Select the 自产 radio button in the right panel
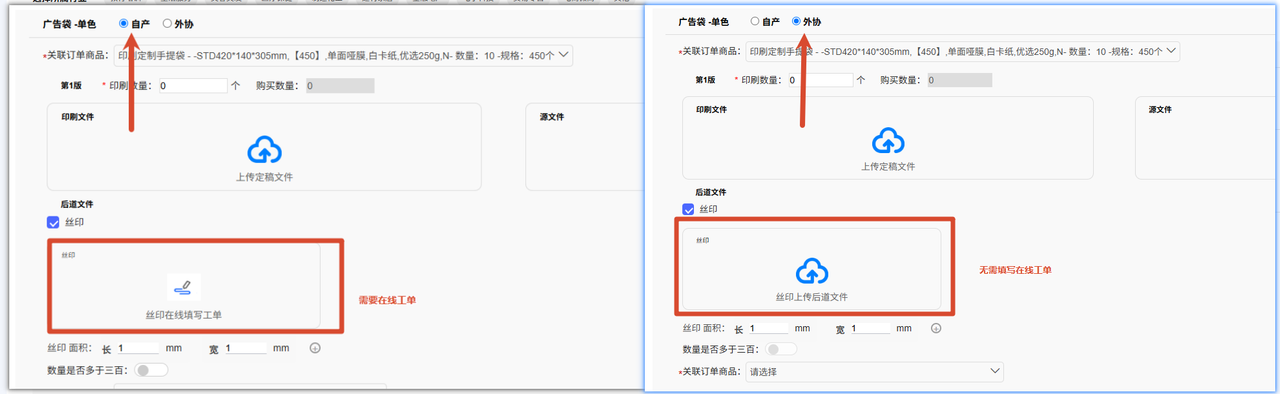1280x394 pixels. tap(755, 21)
